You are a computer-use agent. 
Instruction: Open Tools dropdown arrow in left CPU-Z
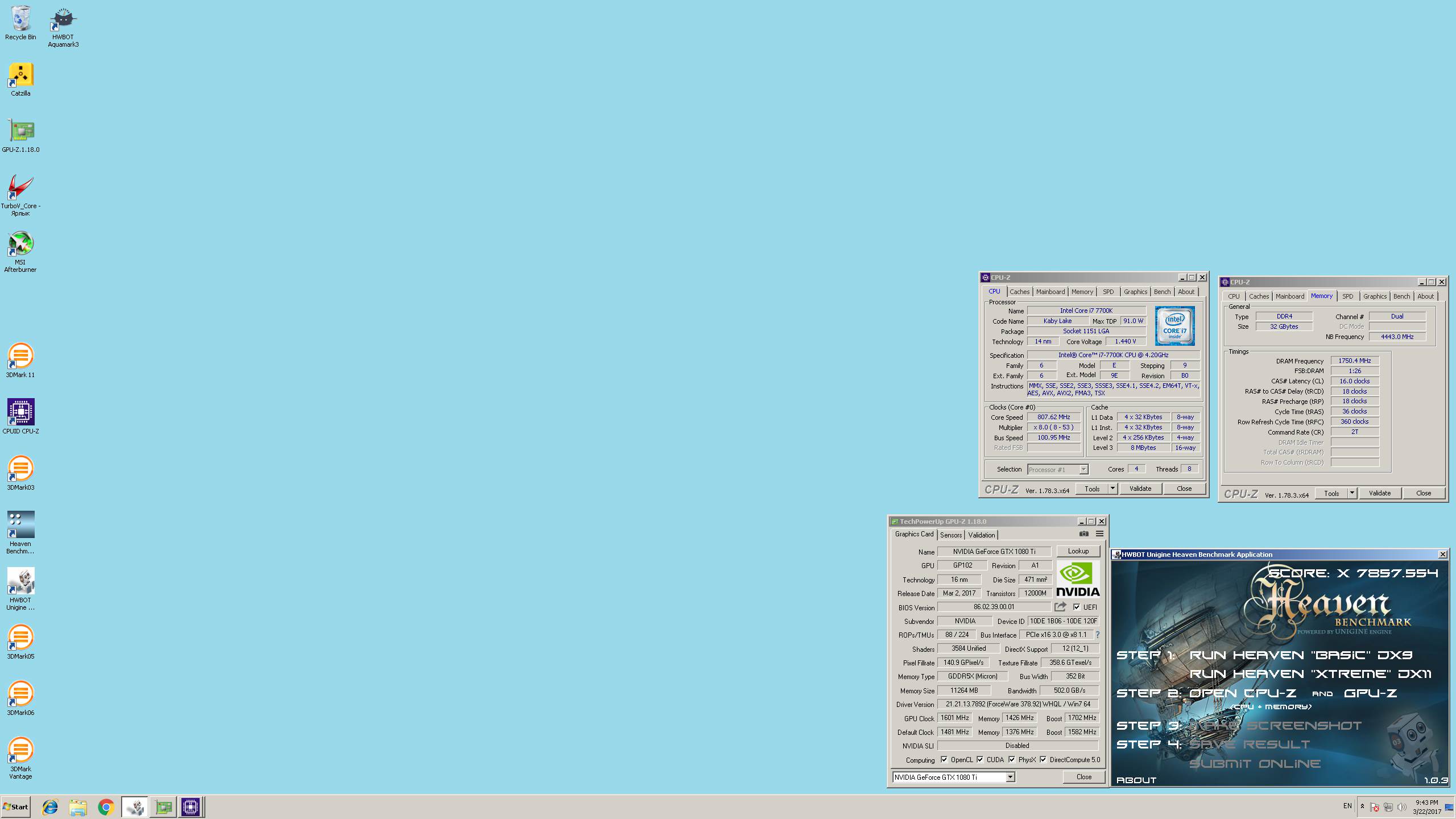pyautogui.click(x=1112, y=489)
